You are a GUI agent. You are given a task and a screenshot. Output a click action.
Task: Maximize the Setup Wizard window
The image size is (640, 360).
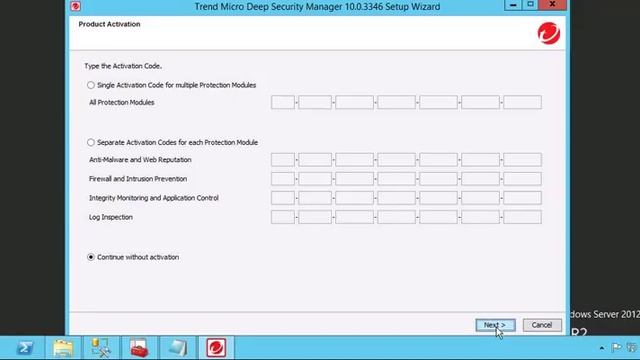(x=530, y=5)
